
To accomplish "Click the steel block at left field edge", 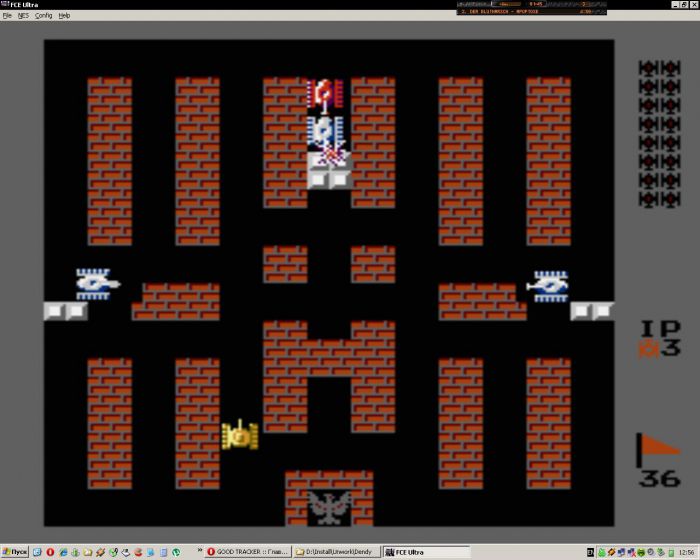I will click(x=65, y=311).
